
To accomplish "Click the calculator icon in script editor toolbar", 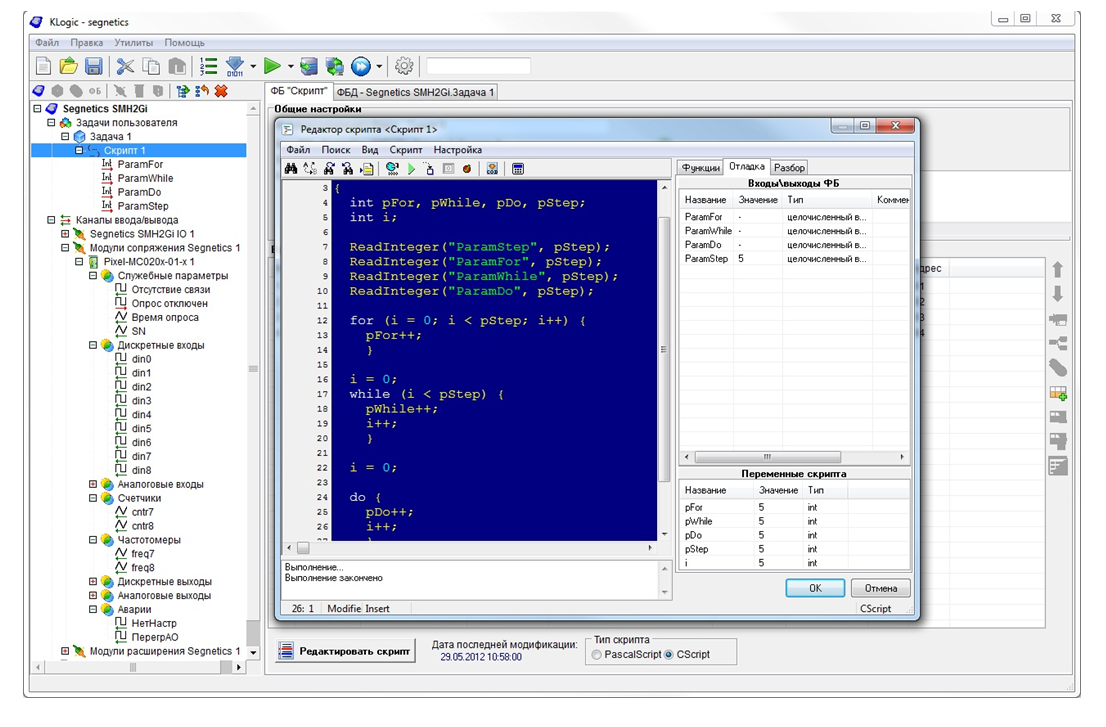I will (518, 169).
